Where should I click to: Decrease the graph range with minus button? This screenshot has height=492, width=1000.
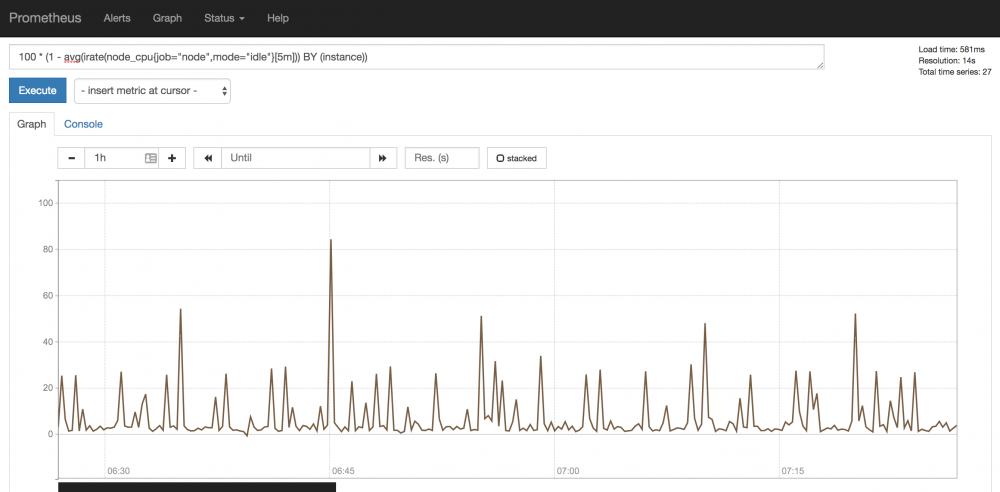tap(71, 158)
